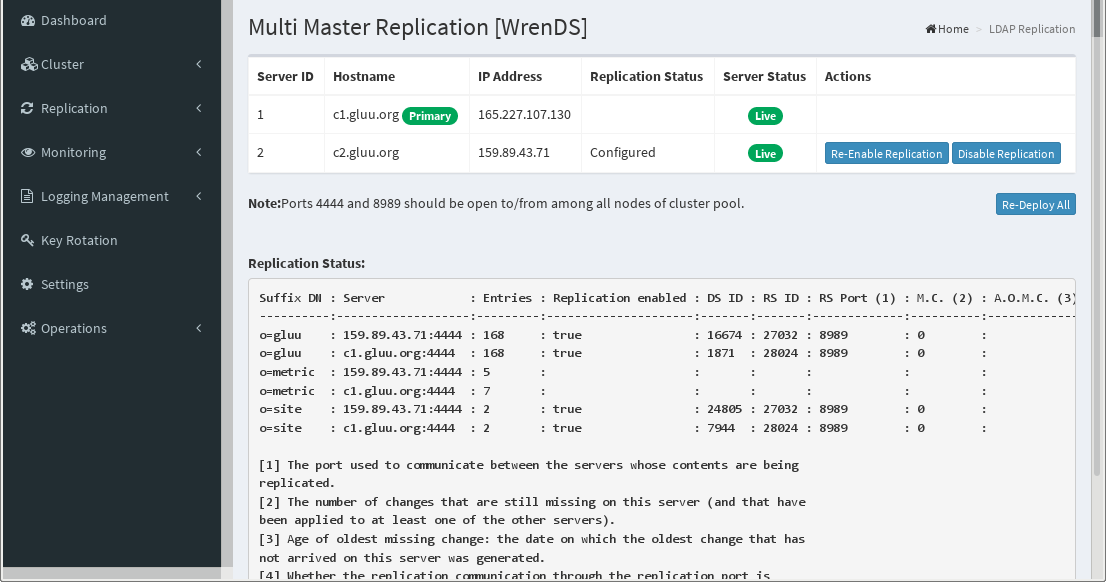1106x582 pixels.
Task: Expand the Cluster menu chevron
Action: (199, 64)
